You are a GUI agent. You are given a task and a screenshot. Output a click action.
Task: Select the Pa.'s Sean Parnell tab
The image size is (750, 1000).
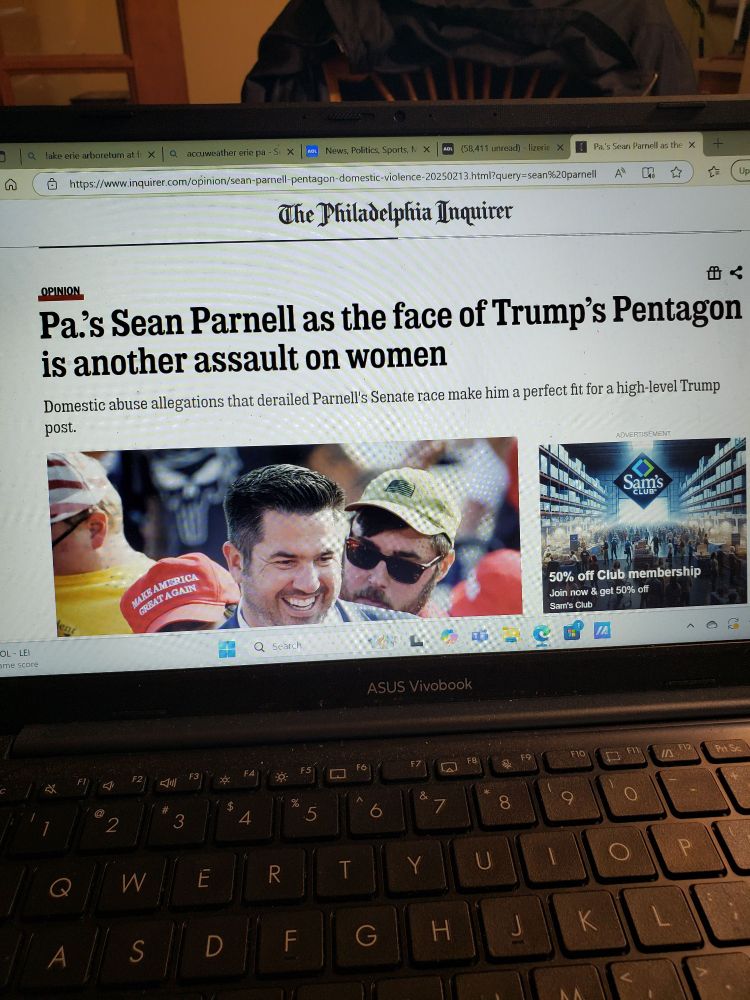pos(634,146)
